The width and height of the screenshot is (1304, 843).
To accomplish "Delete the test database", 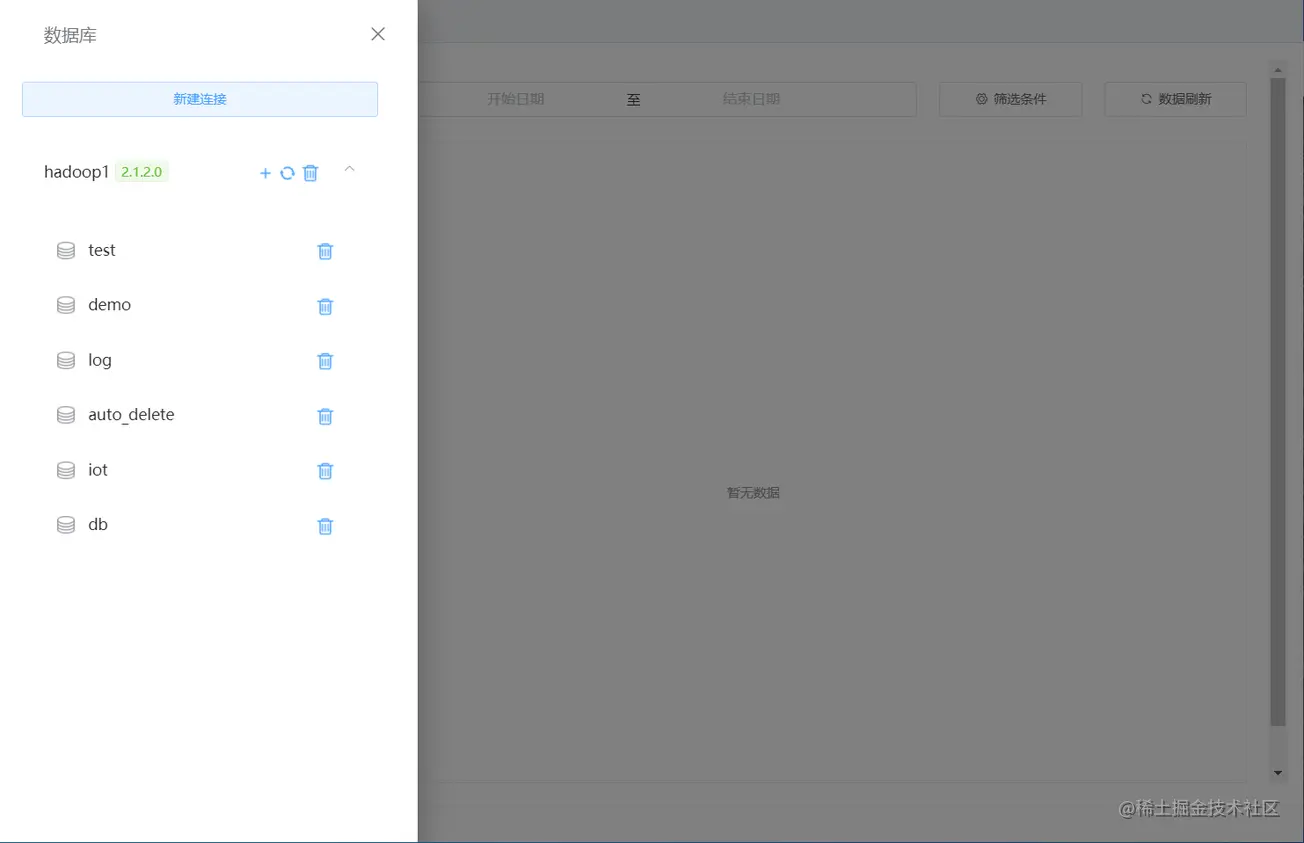I will pyautogui.click(x=325, y=251).
